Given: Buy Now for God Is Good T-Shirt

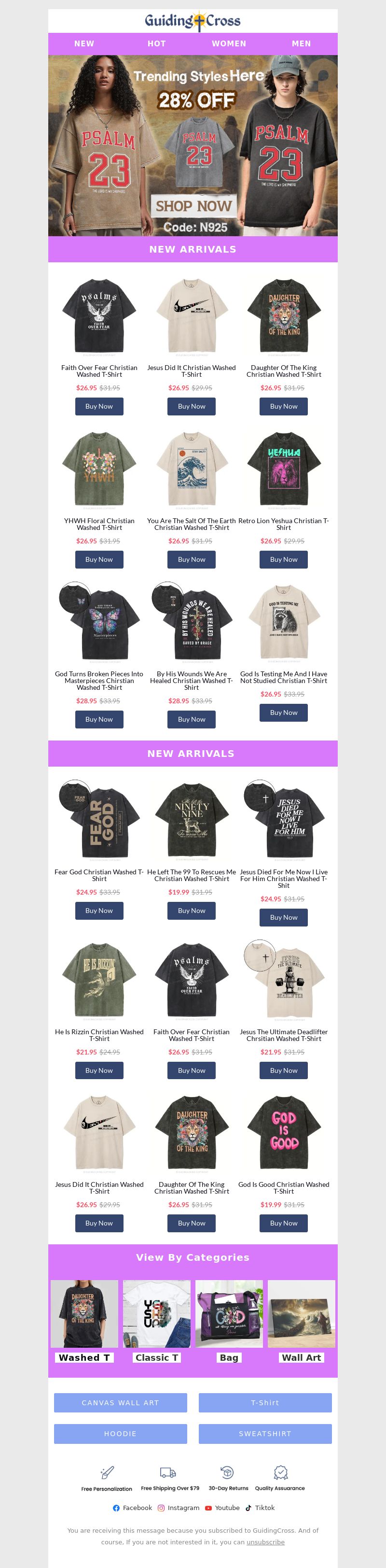Looking at the screenshot, I should (284, 1223).
